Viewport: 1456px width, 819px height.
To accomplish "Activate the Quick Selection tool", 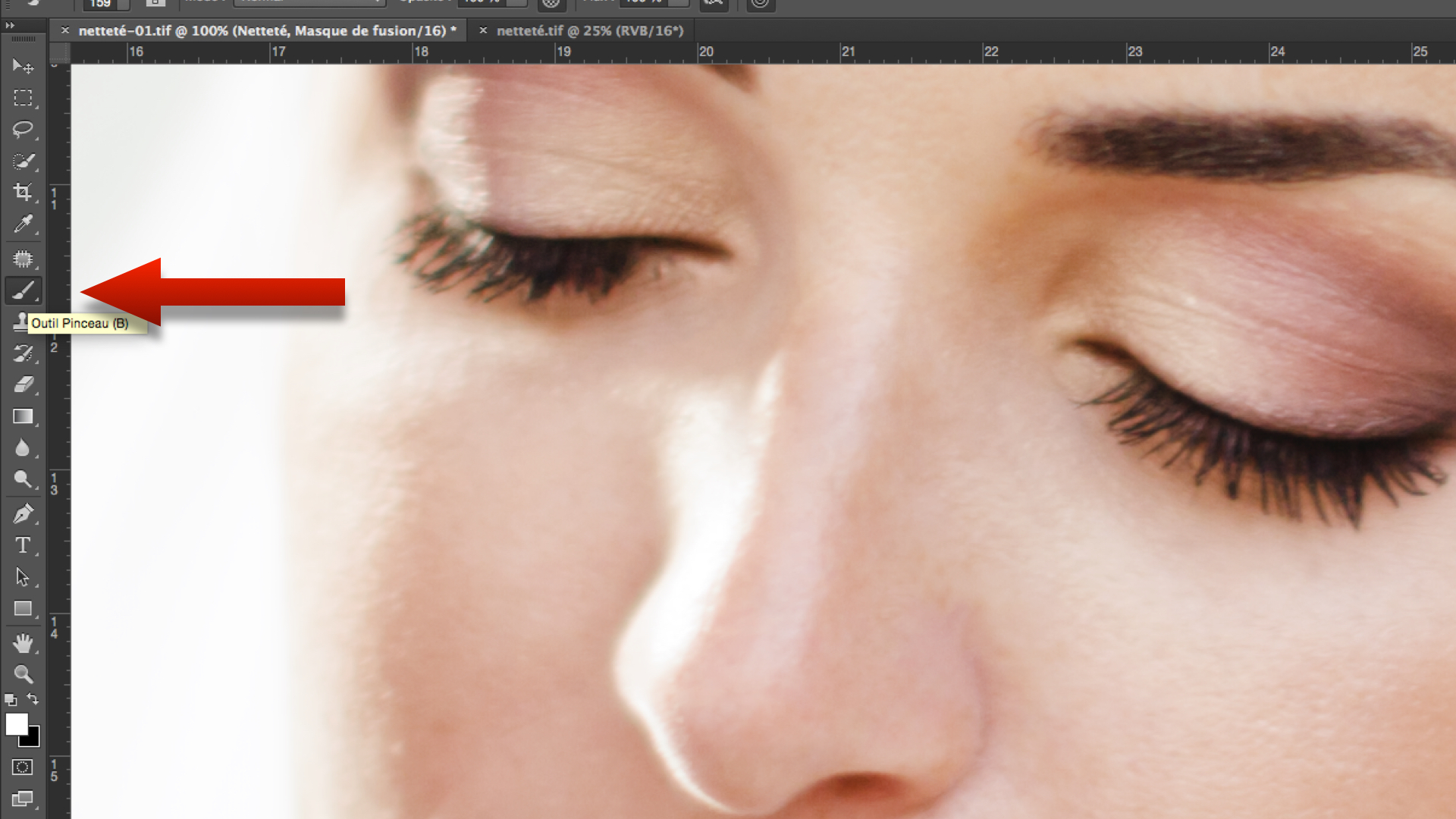I will [23, 162].
